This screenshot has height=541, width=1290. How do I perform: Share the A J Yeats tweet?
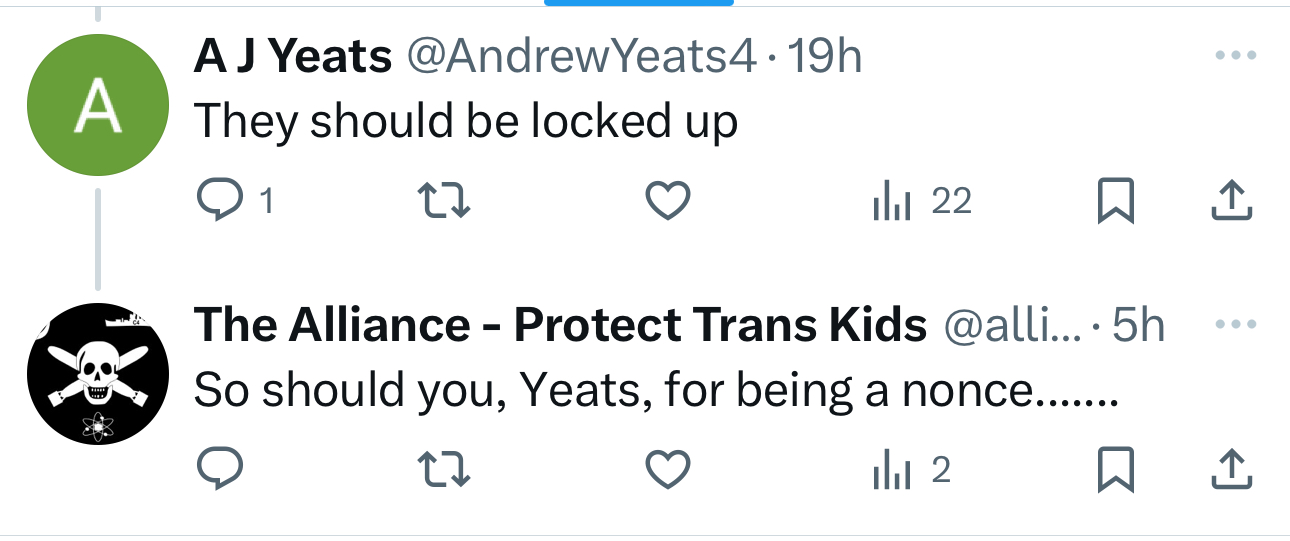click(x=1231, y=203)
